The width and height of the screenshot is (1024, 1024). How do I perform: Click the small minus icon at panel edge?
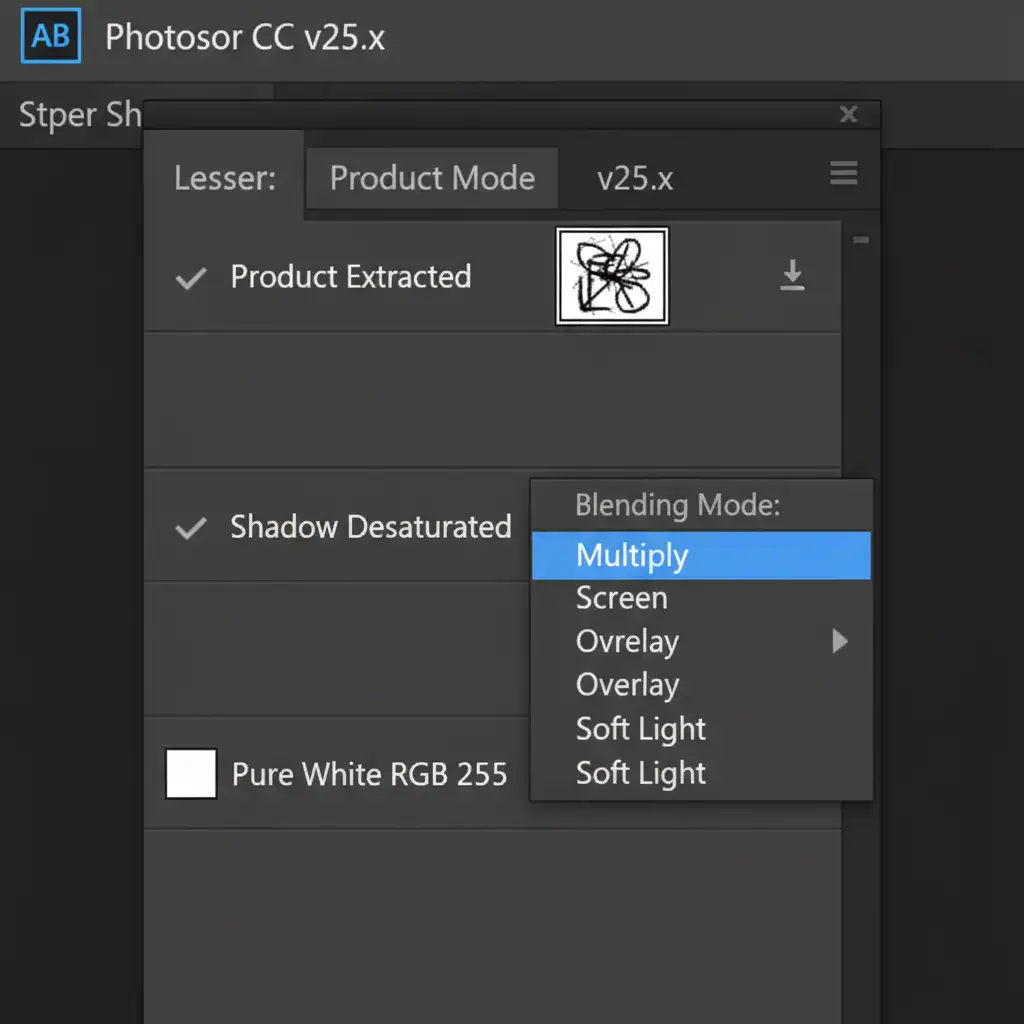tap(861, 240)
